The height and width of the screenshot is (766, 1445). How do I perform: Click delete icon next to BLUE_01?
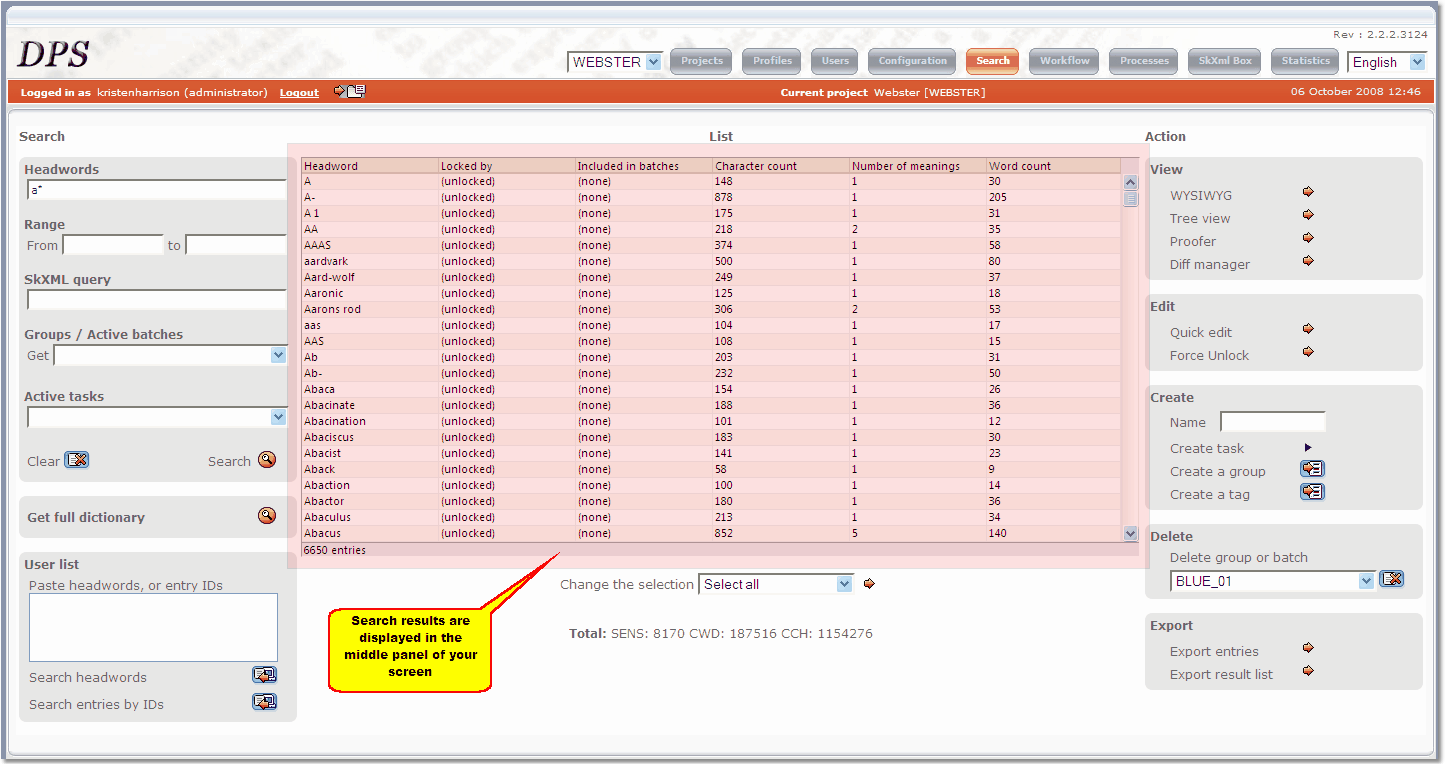(1392, 579)
